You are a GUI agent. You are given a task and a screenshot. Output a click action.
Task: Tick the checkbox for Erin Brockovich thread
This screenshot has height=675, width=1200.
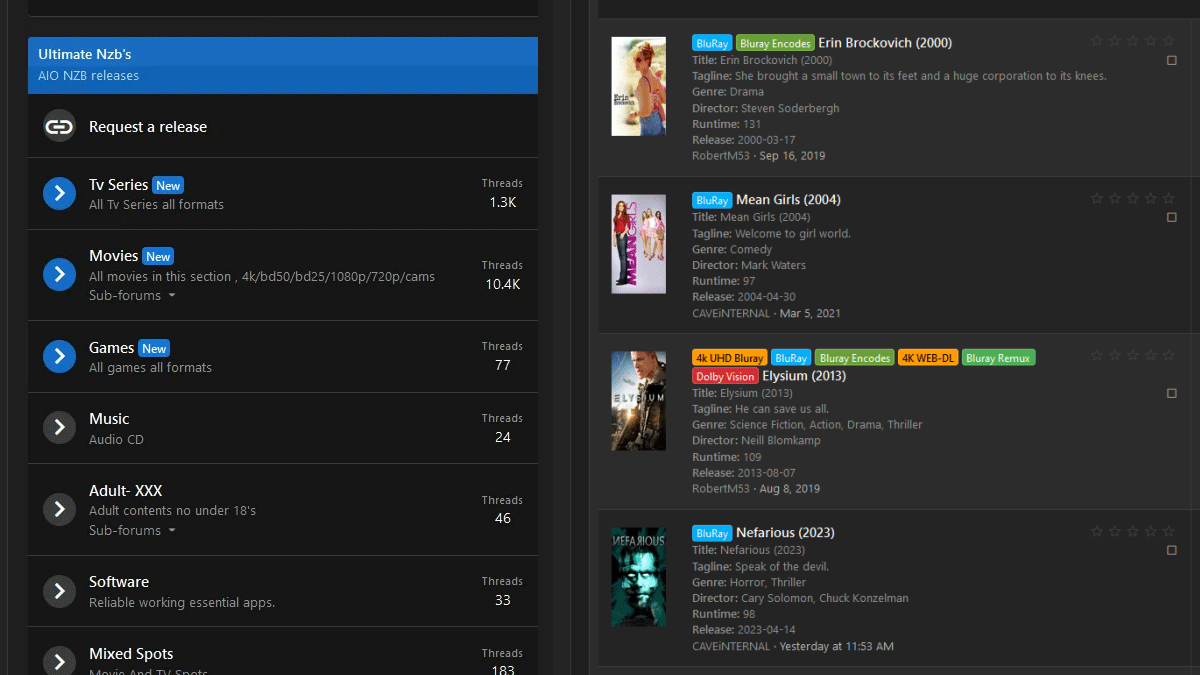pyautogui.click(x=1172, y=61)
